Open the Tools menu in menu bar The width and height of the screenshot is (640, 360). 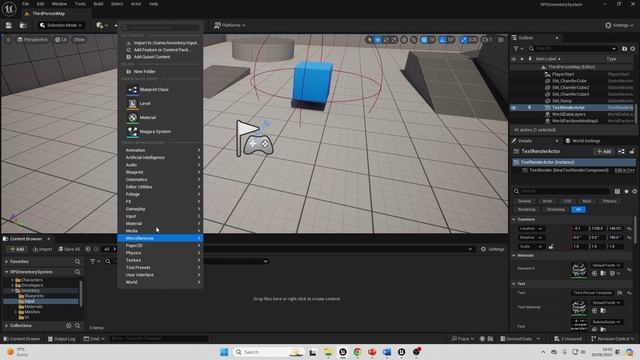click(x=80, y=4)
